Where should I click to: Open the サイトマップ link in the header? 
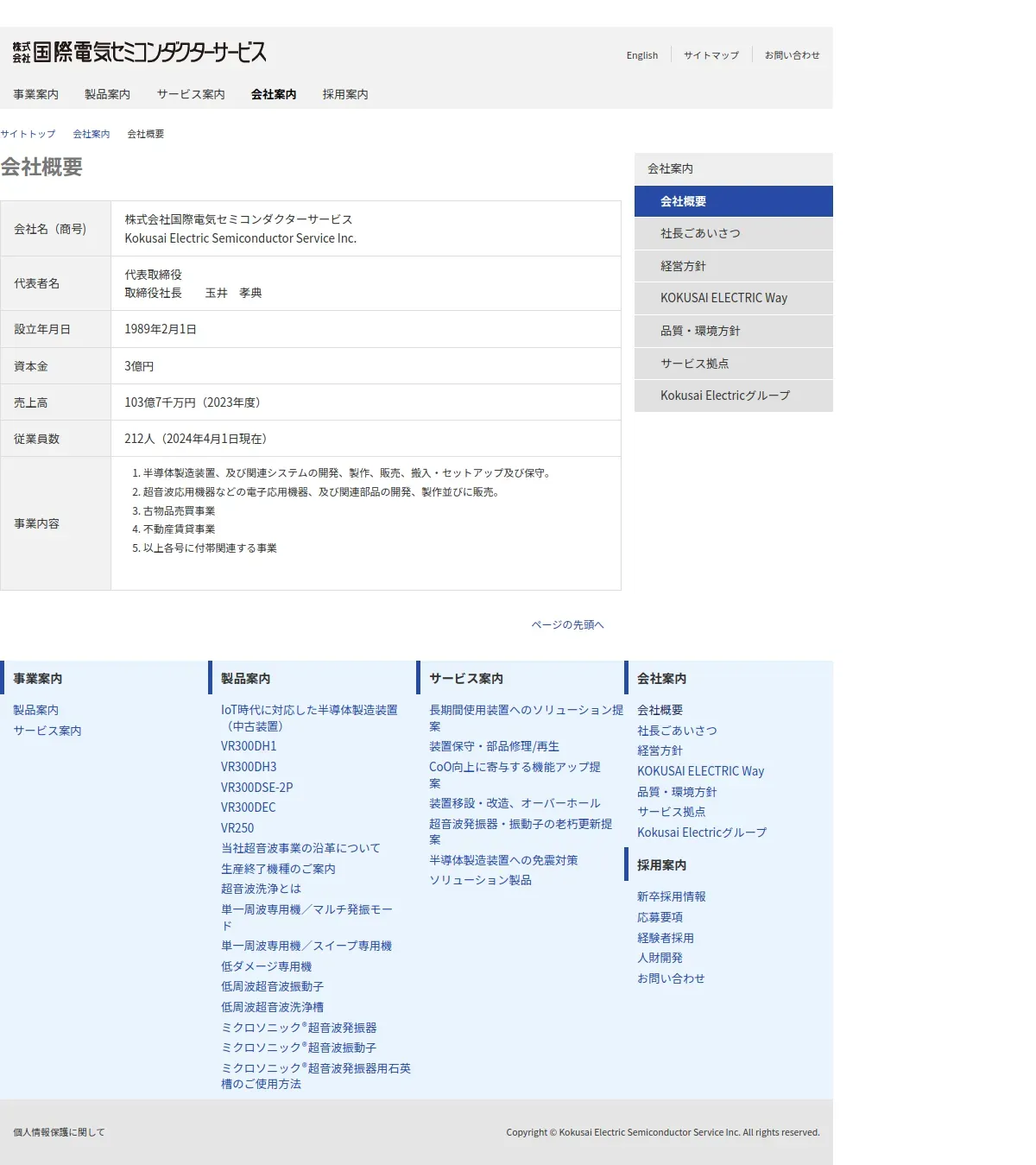coord(711,55)
